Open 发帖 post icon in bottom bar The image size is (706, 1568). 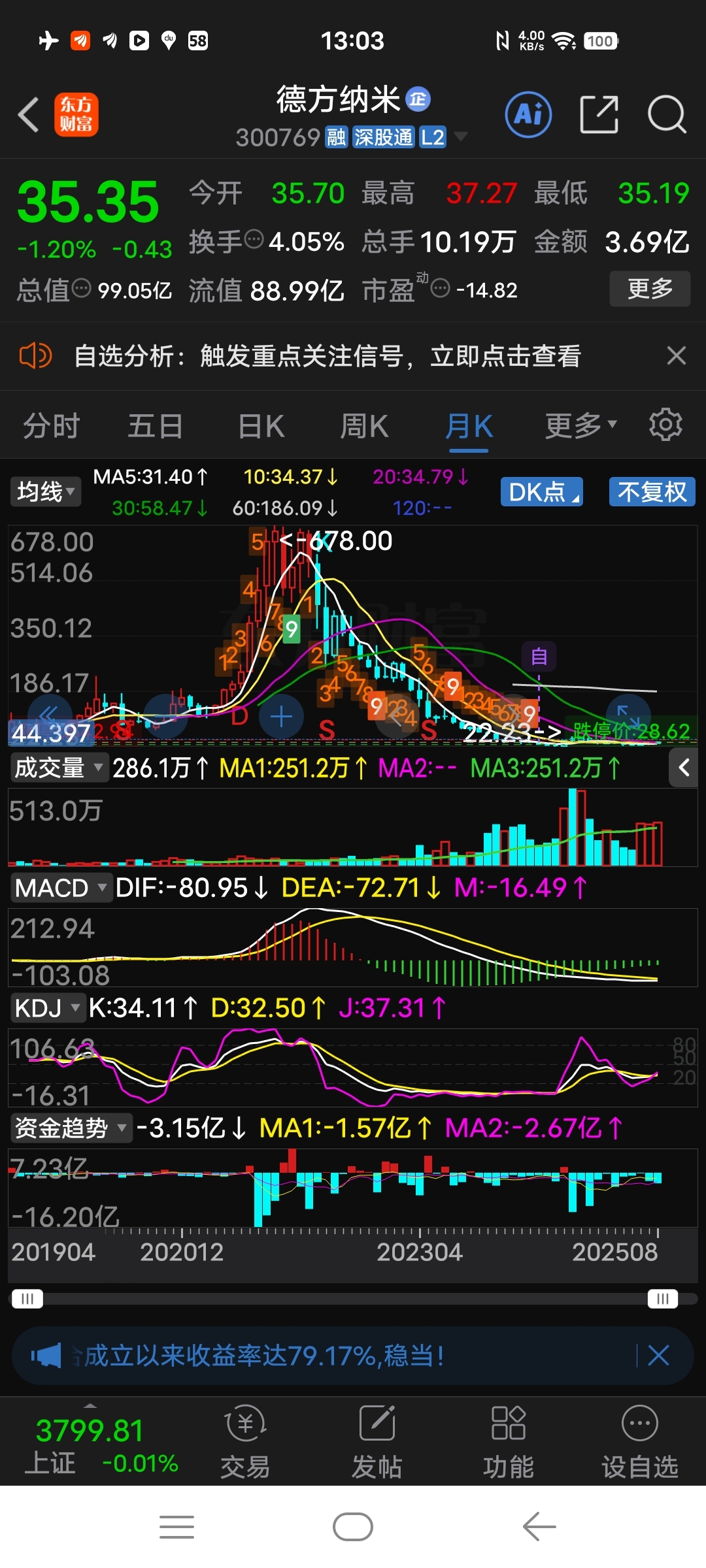pos(377,1442)
